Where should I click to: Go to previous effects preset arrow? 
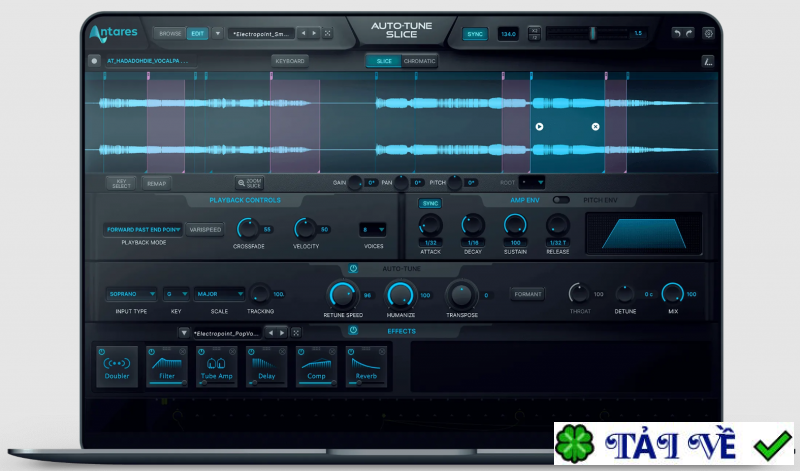click(x=271, y=333)
